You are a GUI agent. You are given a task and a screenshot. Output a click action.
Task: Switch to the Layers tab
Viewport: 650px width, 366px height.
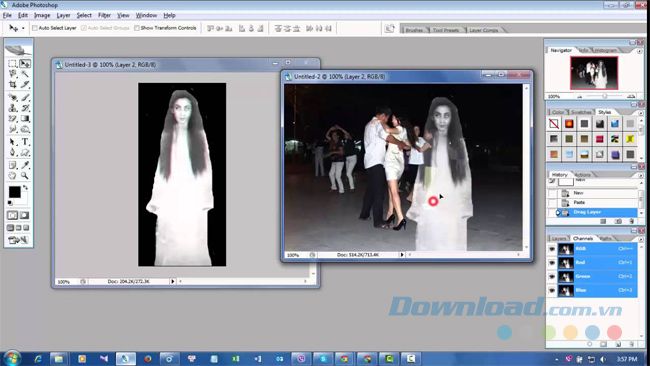(558, 239)
